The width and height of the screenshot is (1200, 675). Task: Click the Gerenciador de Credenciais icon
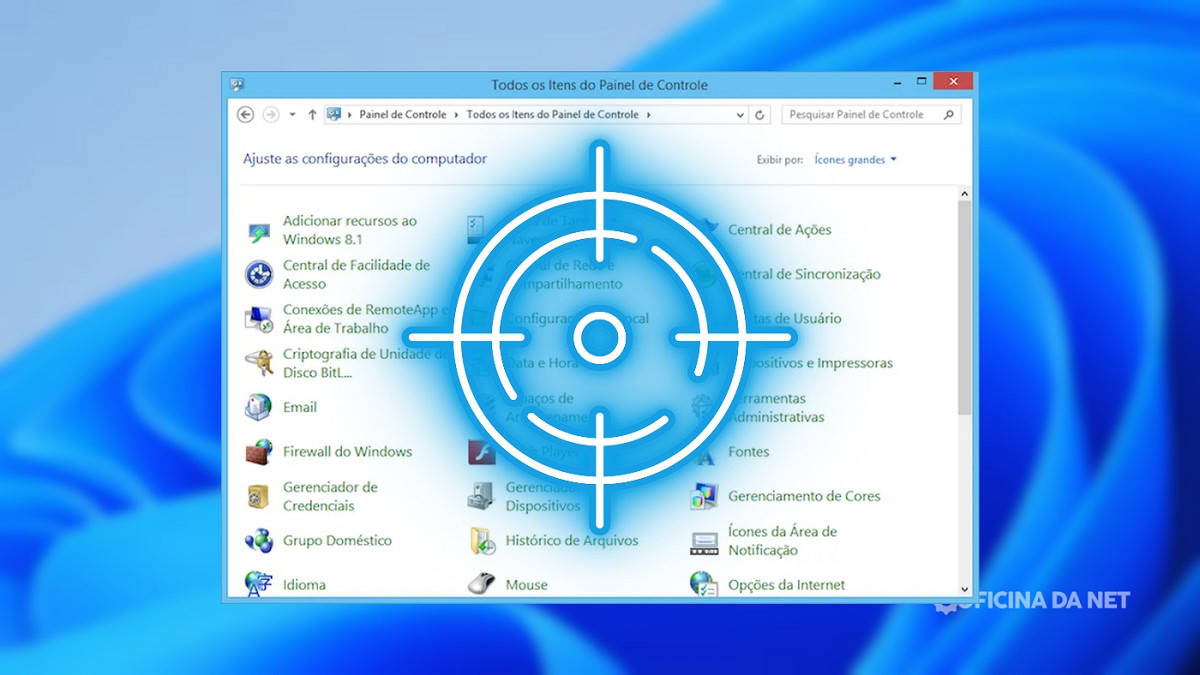[x=259, y=496]
